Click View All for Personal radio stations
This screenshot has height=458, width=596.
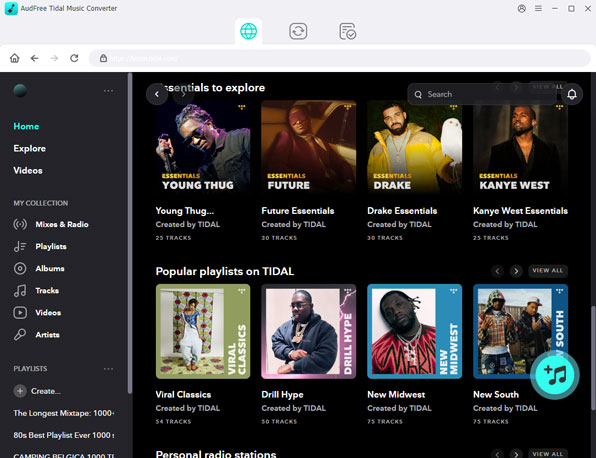548,454
